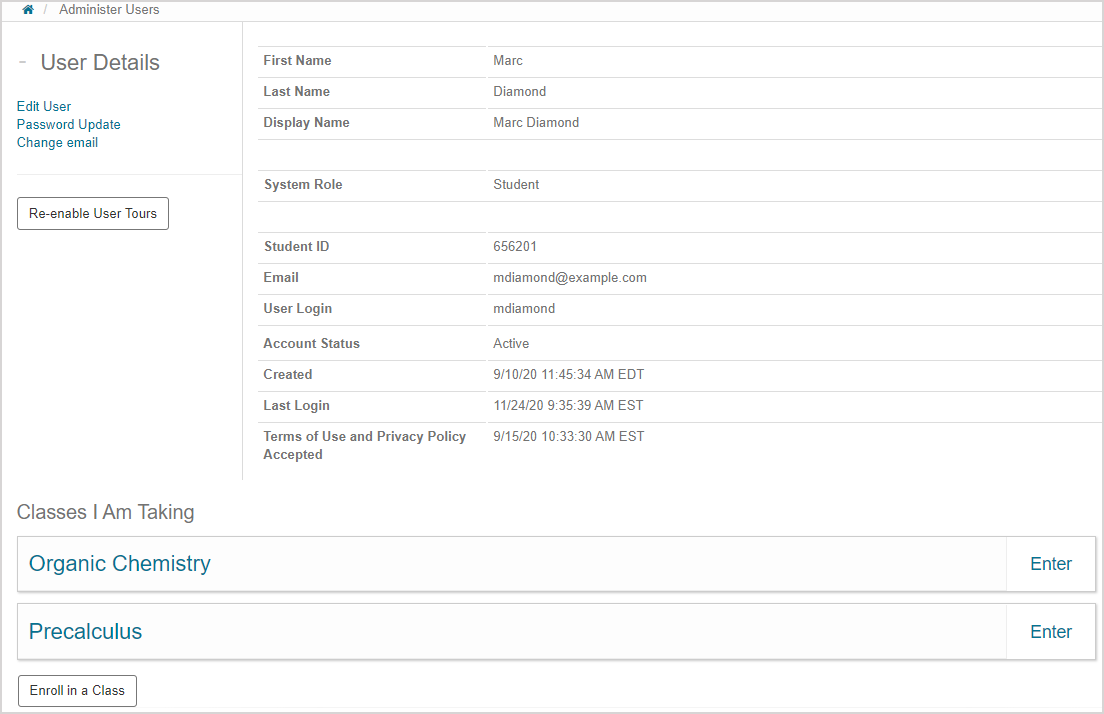Viewport: 1104px width, 714px height.
Task: Click the Last Login timestamp
Action: point(568,405)
